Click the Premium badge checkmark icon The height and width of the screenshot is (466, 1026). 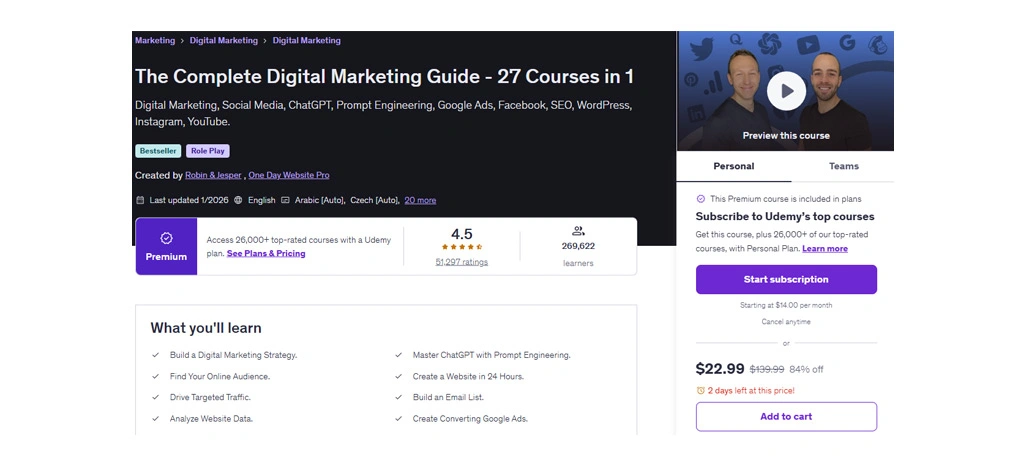pos(166,238)
